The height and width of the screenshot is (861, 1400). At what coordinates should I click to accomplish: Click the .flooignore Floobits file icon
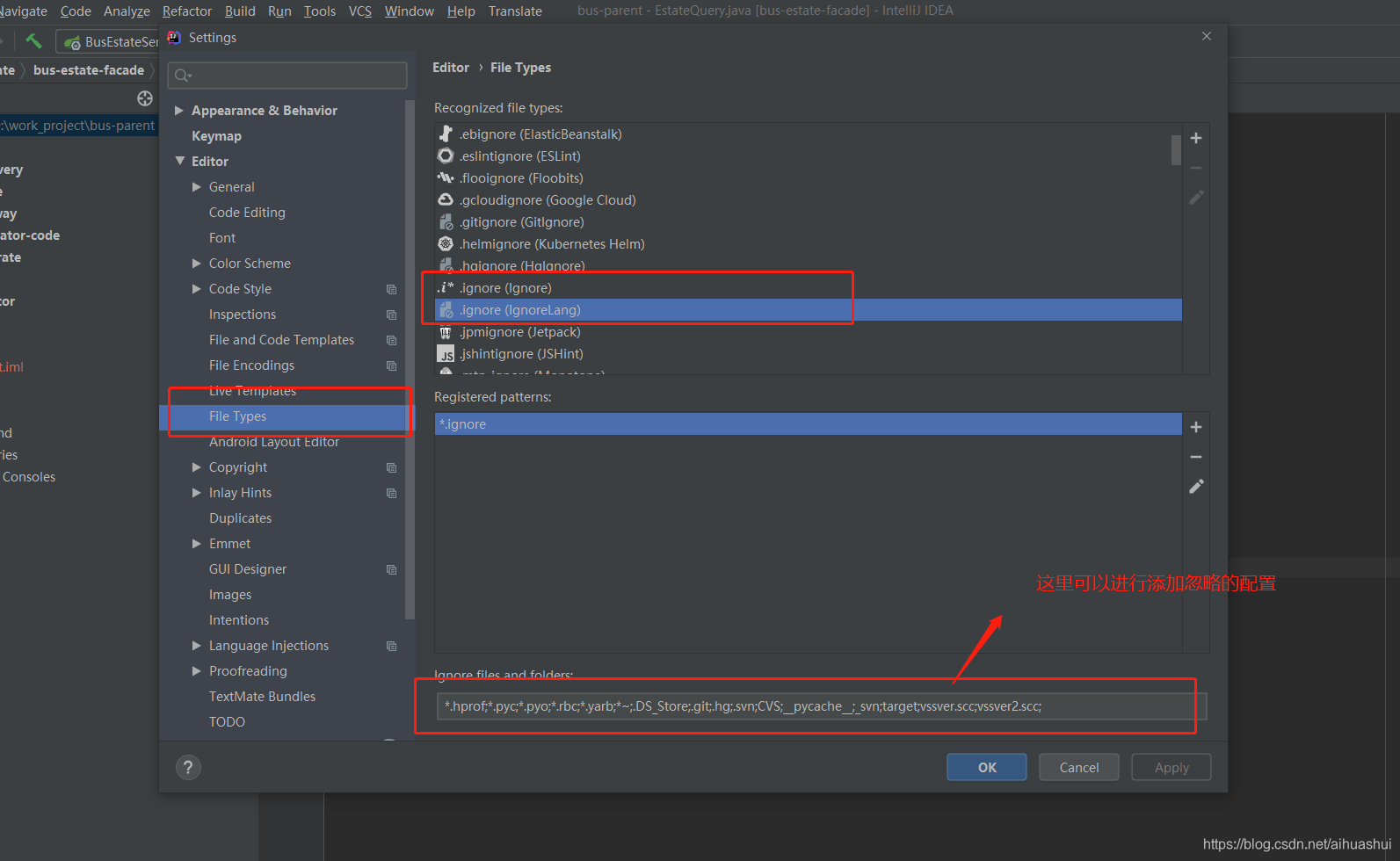[446, 177]
